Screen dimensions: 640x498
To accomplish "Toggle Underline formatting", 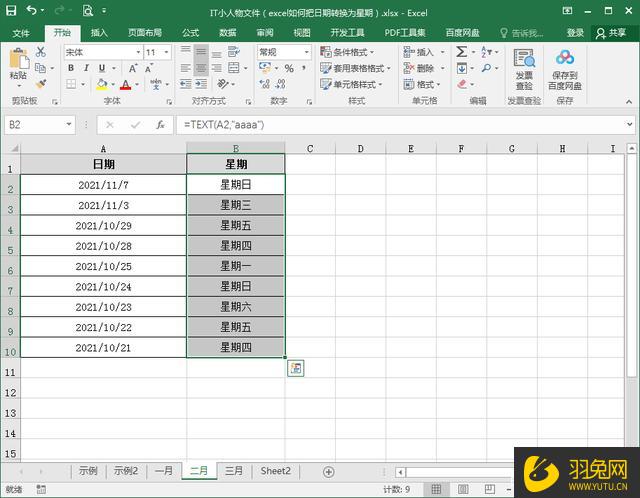I will (x=102, y=68).
